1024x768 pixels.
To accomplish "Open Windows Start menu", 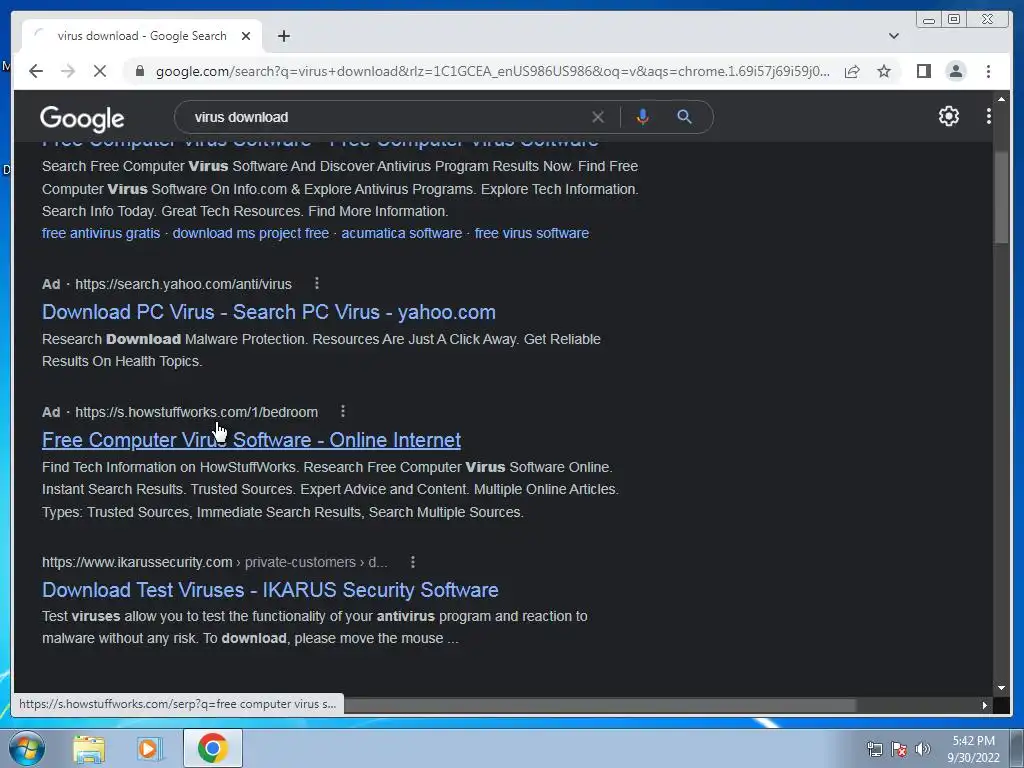I will [27, 748].
